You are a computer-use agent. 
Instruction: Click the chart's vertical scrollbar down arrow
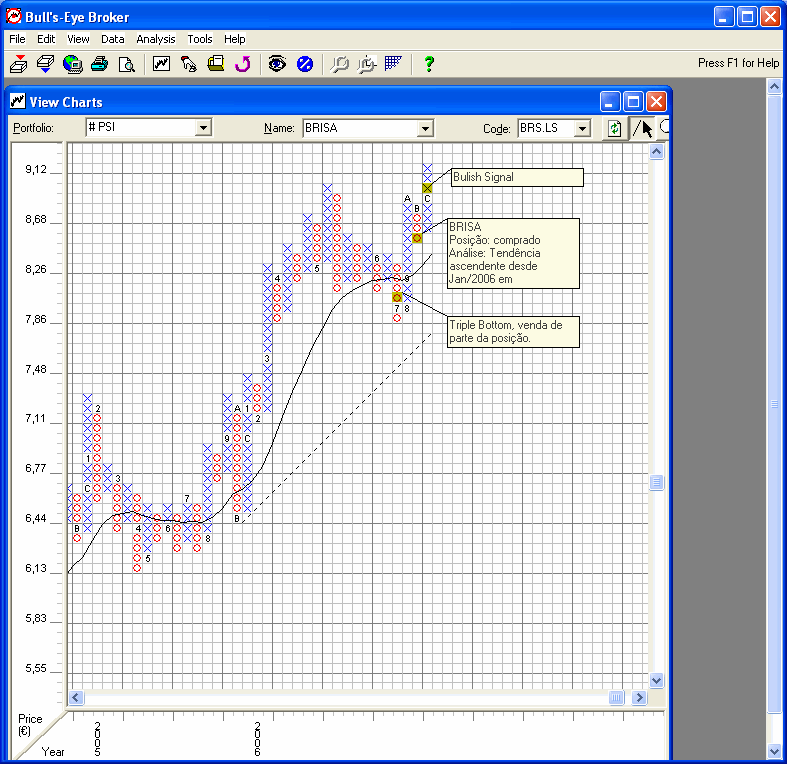(657, 680)
